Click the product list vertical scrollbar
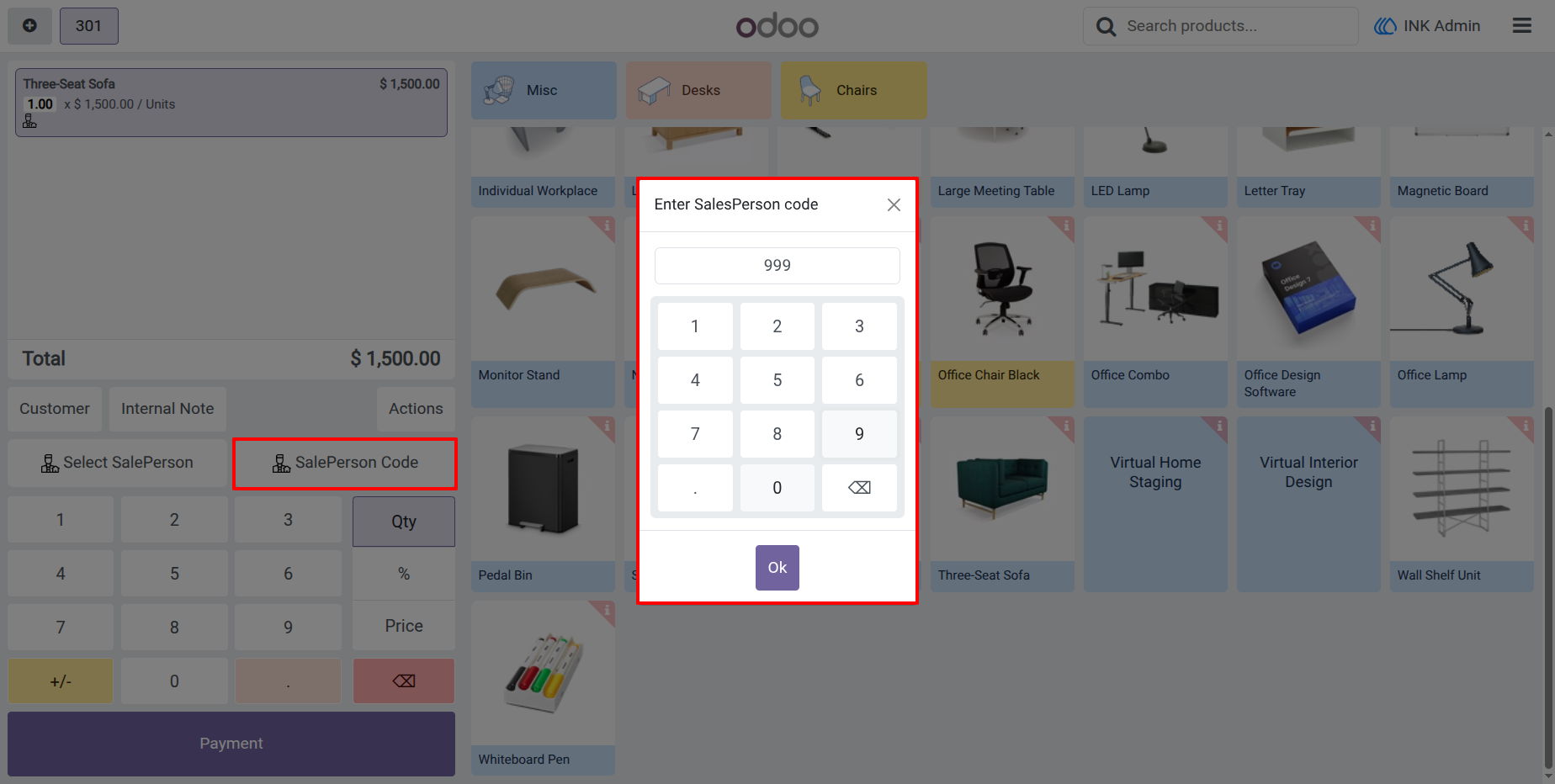This screenshot has height=784, width=1555. [1548, 589]
